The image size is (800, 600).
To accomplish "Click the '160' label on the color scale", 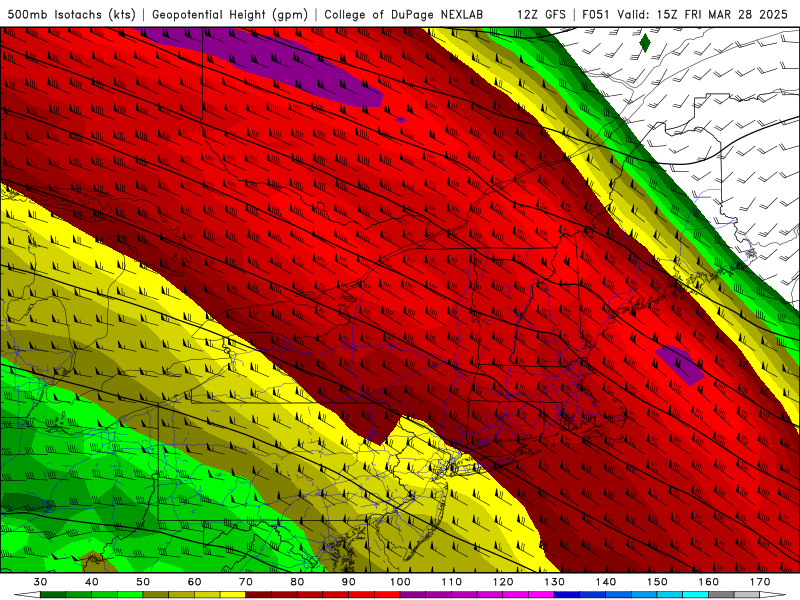I will (x=709, y=582).
